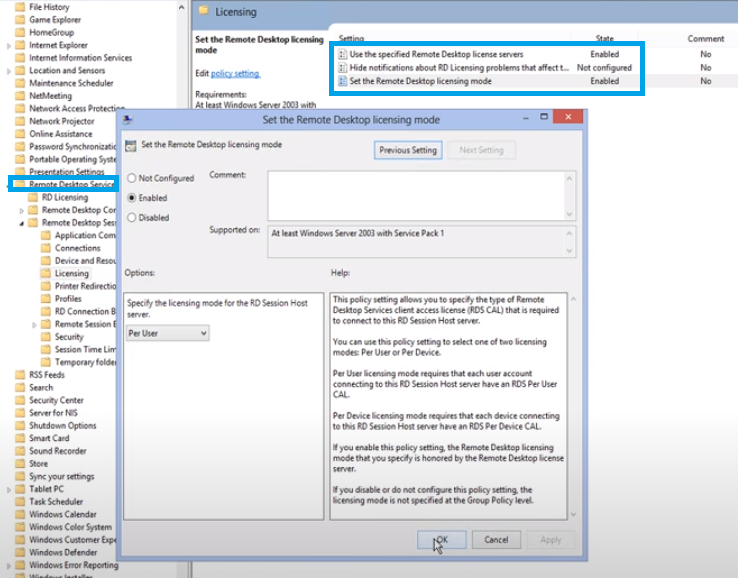Viewport: 738px width, 578px height.
Task: Select the Session Time Limits folder
Action: point(85,350)
